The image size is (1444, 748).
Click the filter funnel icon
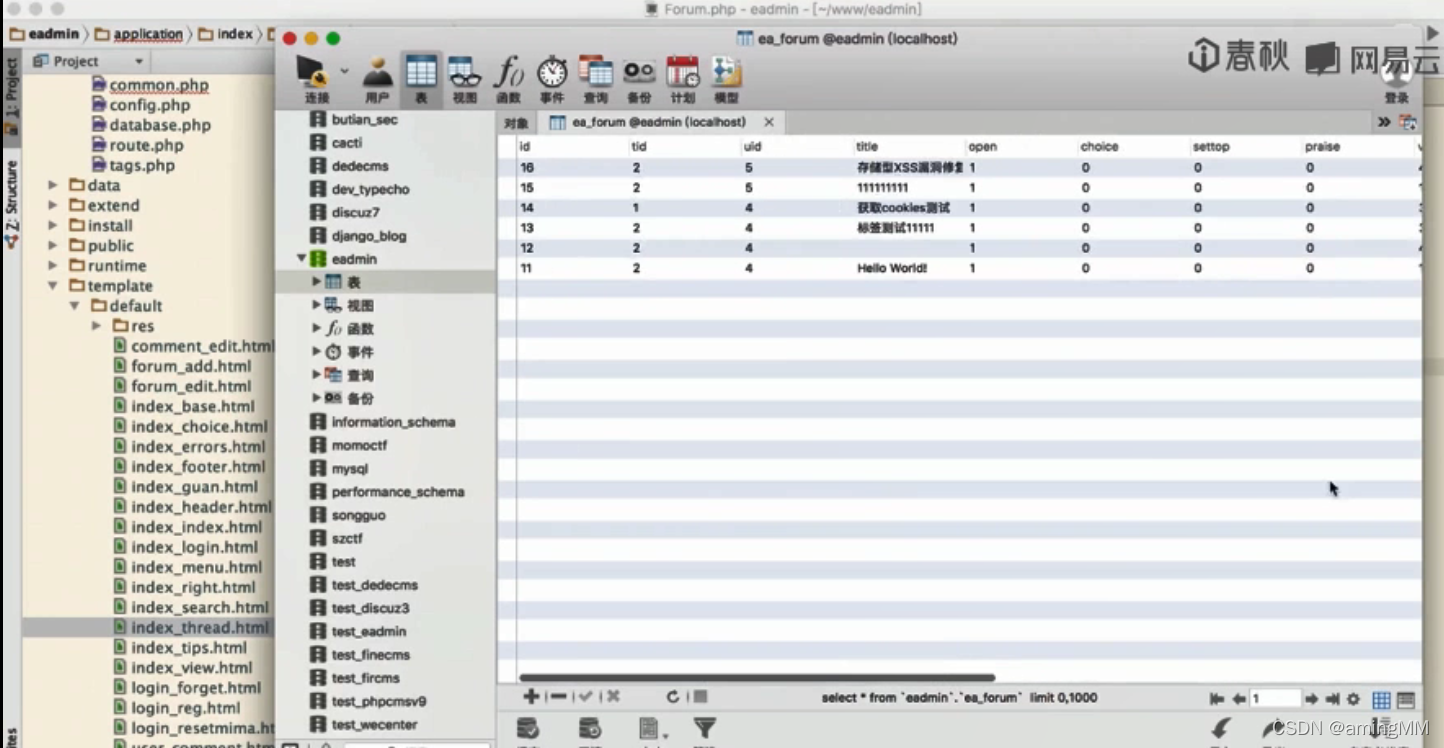point(705,728)
